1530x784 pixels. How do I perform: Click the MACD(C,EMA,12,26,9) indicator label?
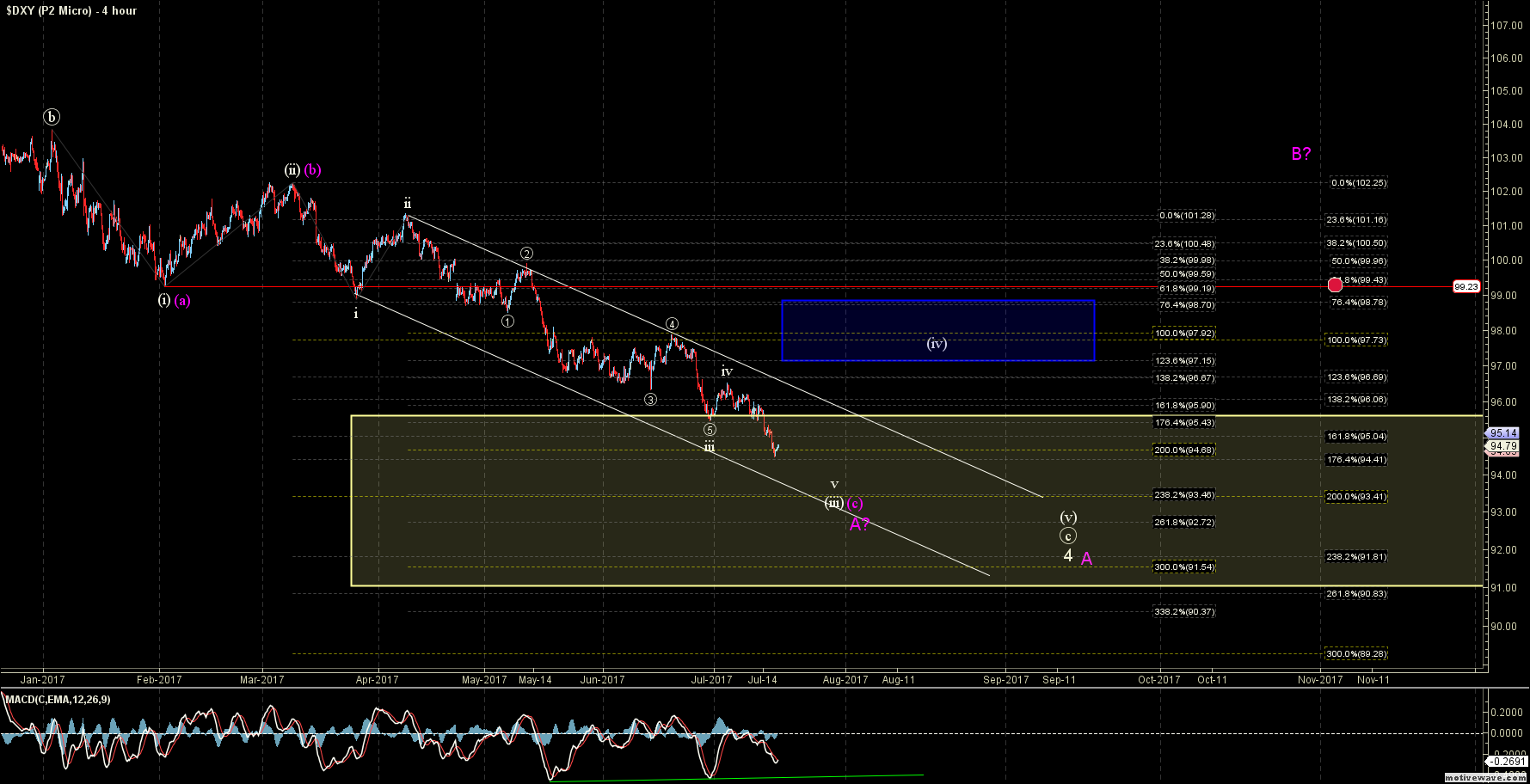click(x=58, y=700)
